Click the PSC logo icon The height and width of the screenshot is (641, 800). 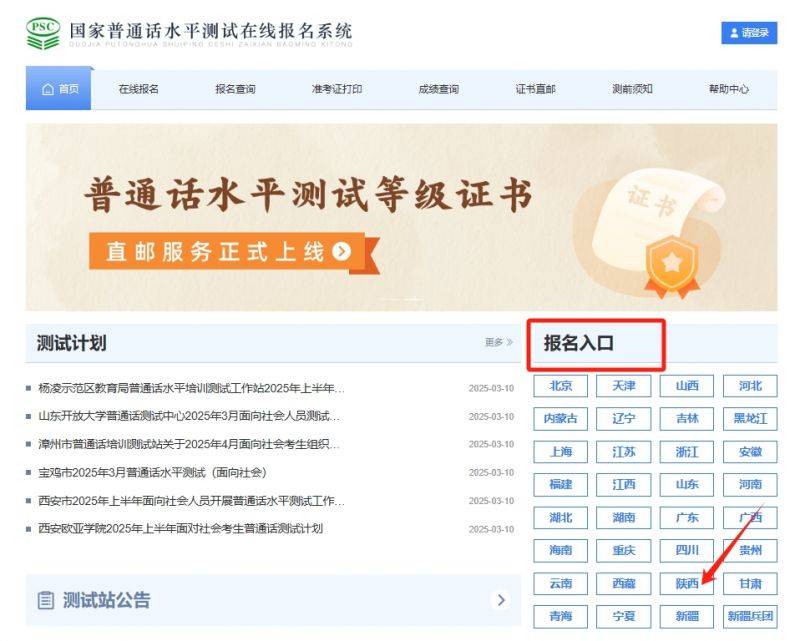pyautogui.click(x=43, y=33)
